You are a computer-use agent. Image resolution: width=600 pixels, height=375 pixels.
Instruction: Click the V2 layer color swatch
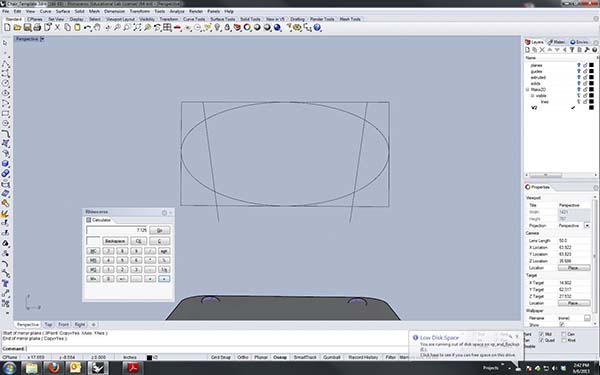point(591,108)
